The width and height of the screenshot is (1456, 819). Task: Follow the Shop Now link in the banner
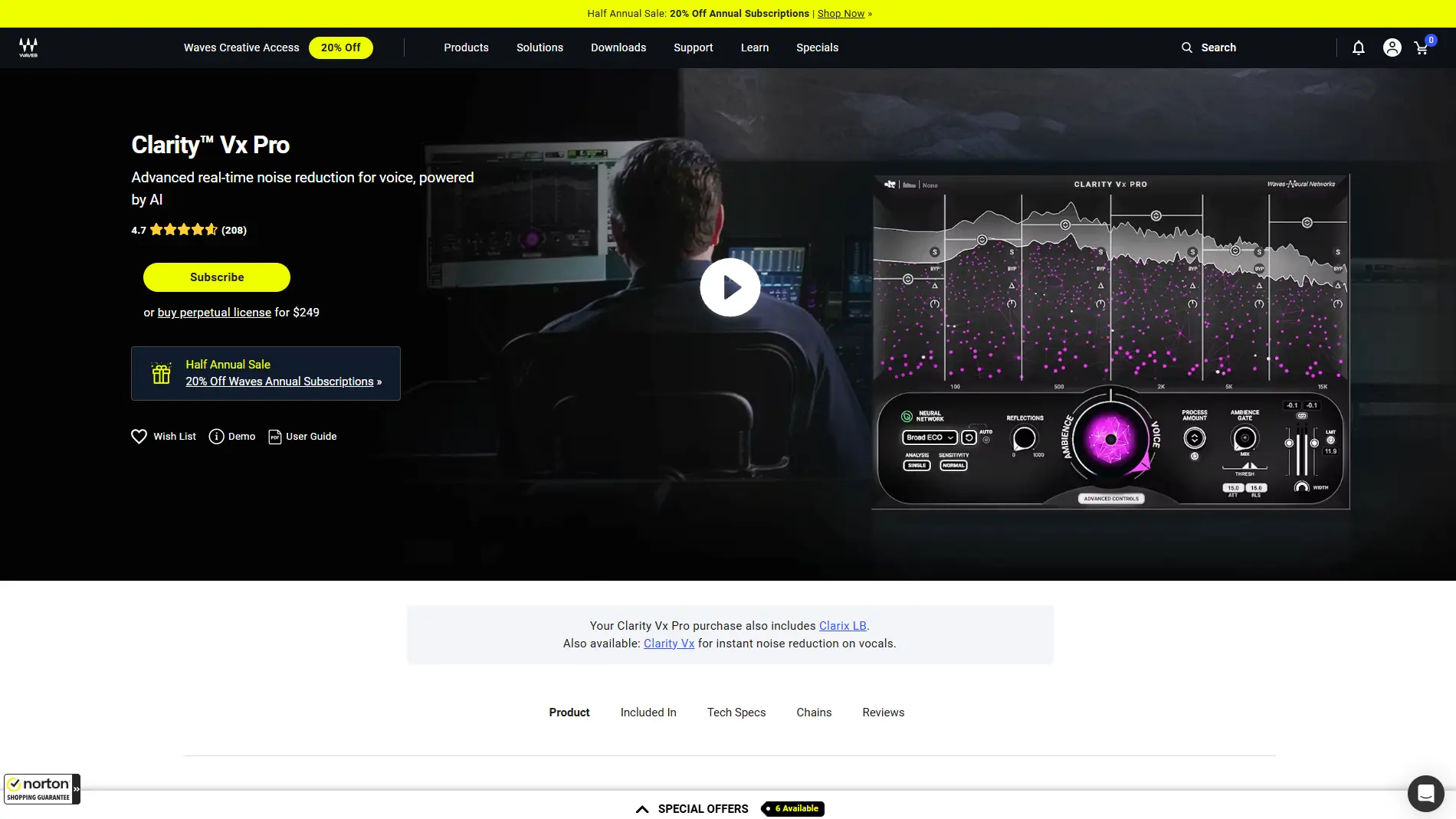tap(841, 14)
